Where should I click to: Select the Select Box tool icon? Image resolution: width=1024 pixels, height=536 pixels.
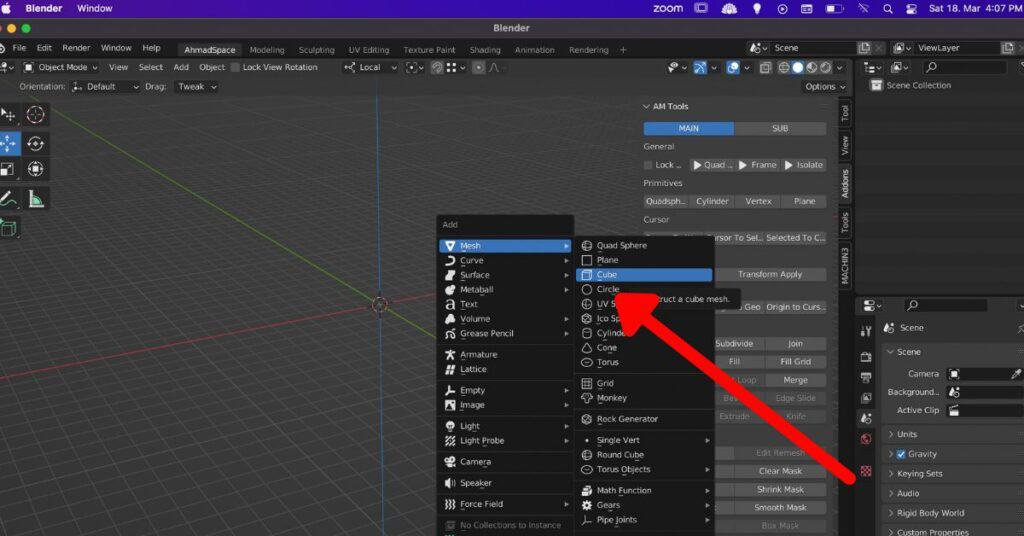(x=8, y=114)
